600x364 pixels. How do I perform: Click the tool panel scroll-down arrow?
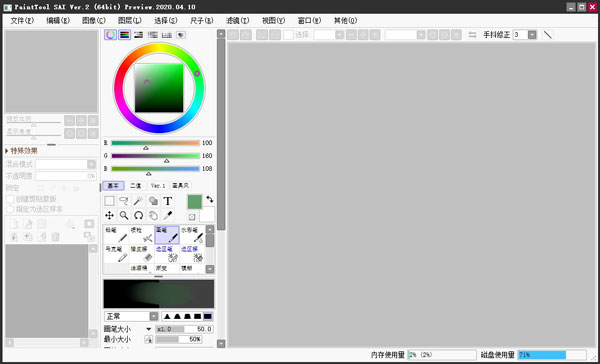pos(221,343)
